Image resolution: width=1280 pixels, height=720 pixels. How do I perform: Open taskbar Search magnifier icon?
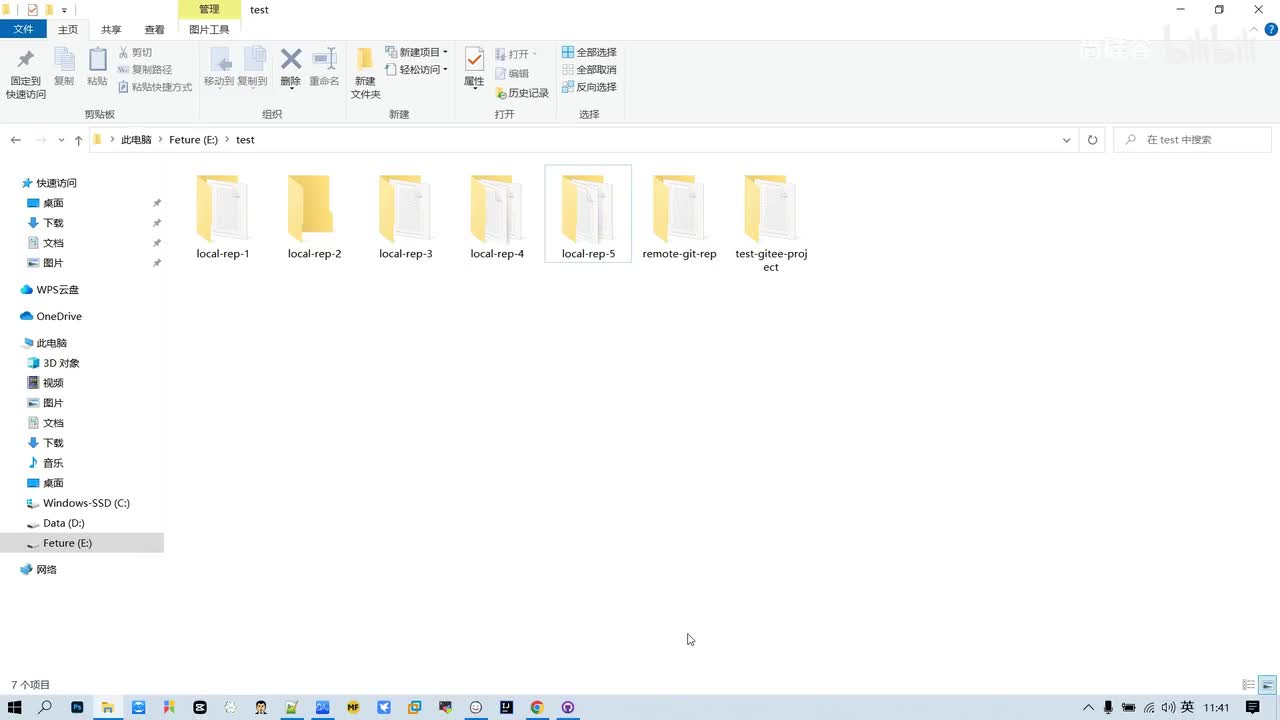(45, 707)
